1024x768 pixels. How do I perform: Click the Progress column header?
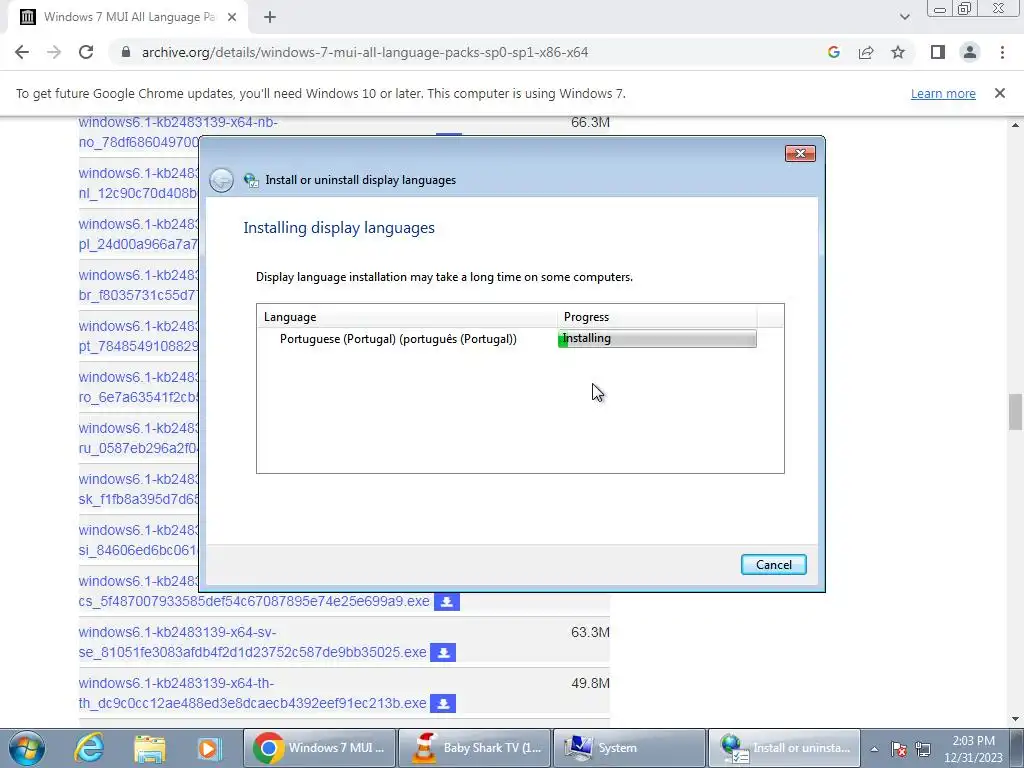coord(658,317)
